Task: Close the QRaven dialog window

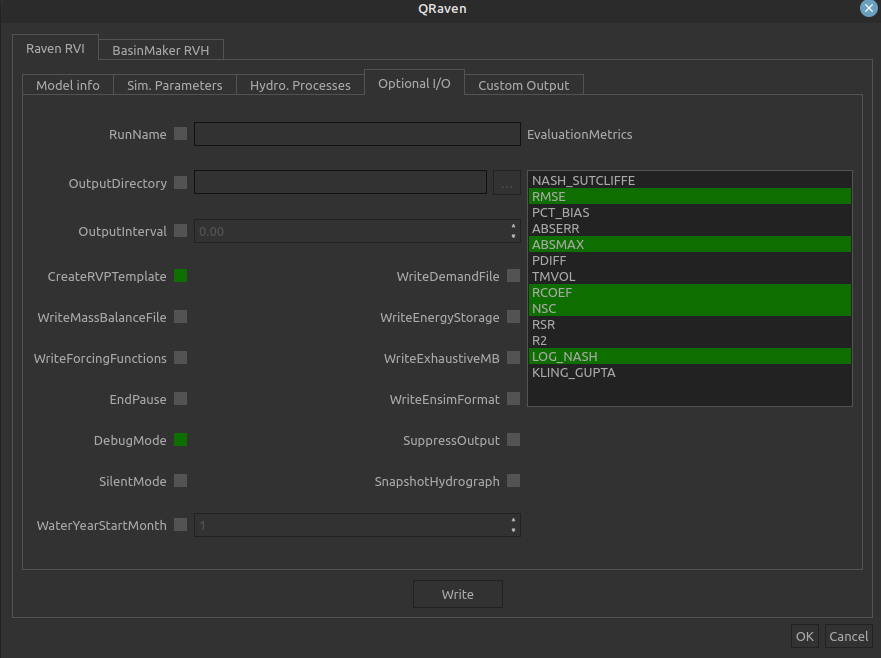Action: 869,8
